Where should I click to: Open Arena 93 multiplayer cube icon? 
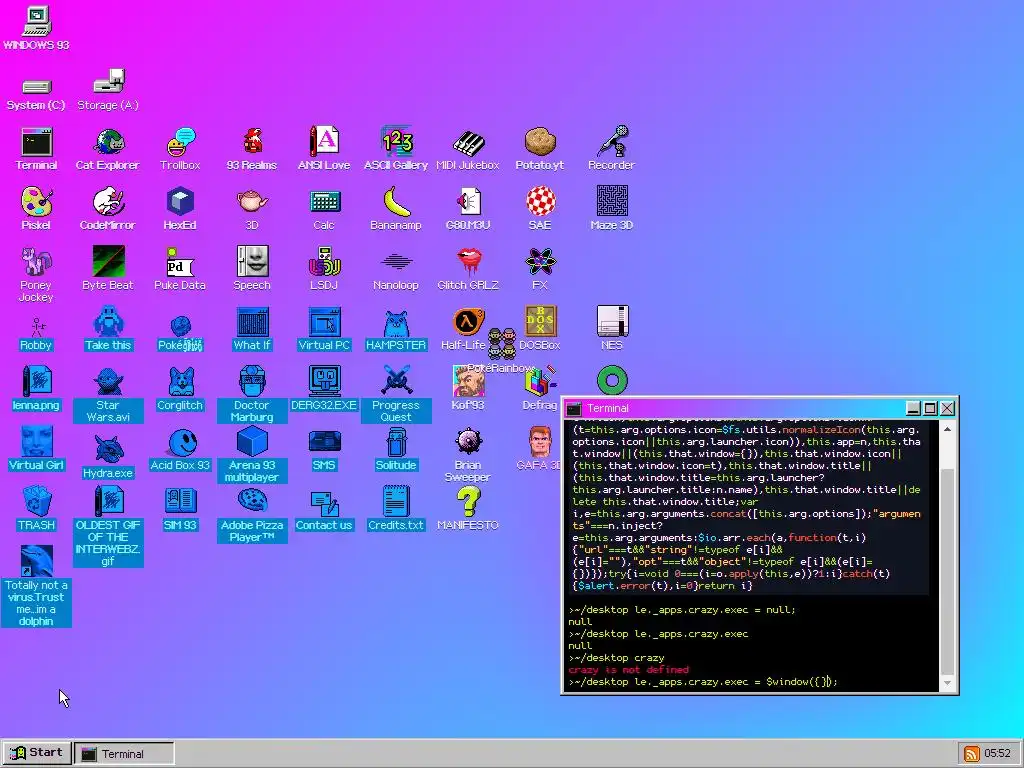point(252,455)
